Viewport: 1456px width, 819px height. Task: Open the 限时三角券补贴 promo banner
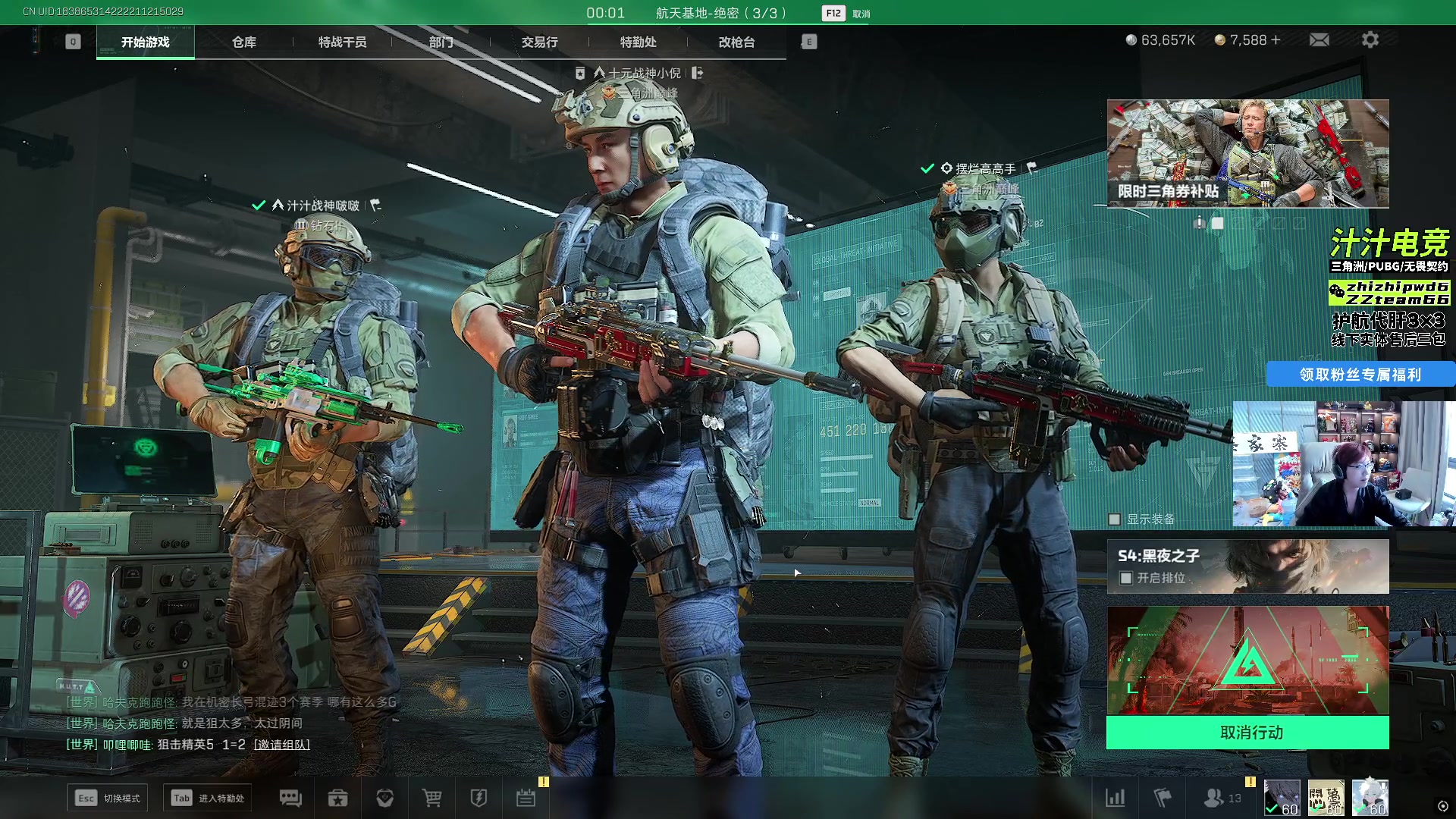point(1247,153)
